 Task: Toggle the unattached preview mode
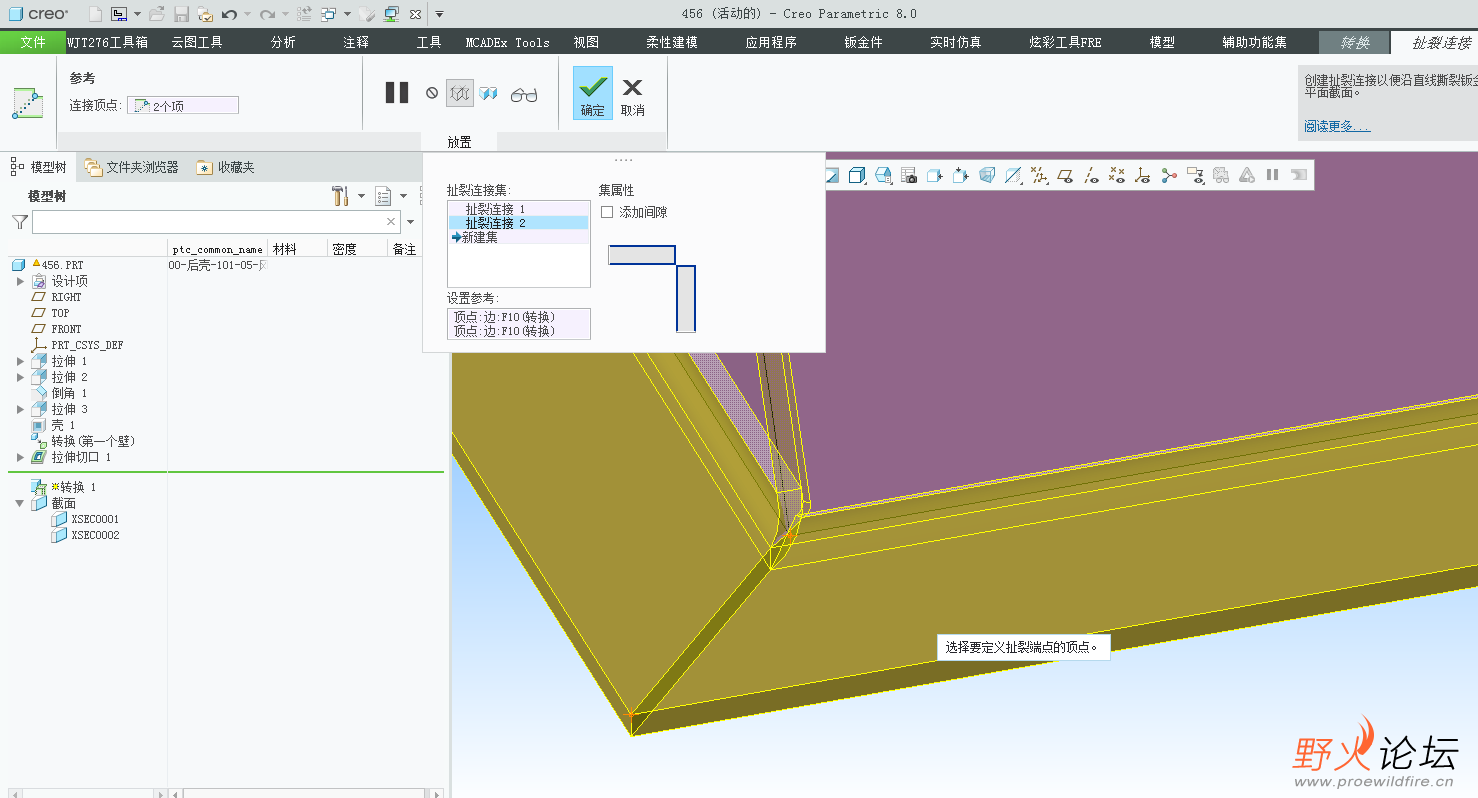460,93
